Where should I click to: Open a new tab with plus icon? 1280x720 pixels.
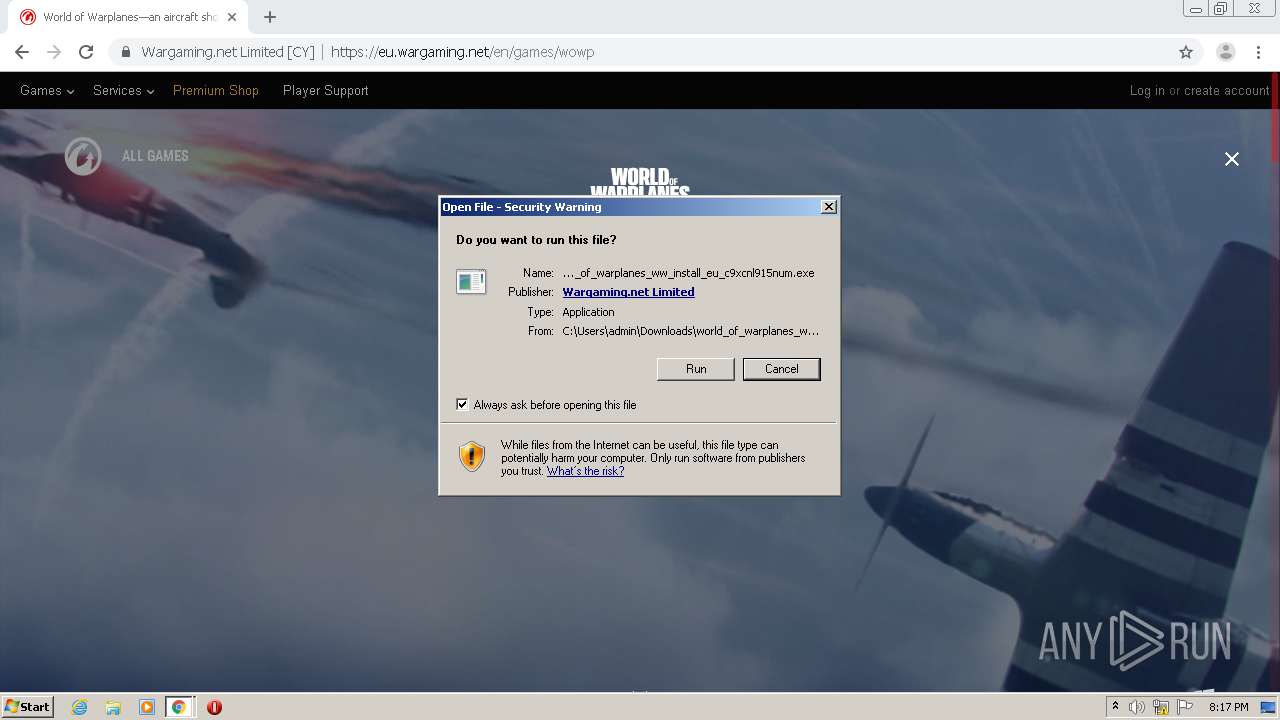[270, 17]
